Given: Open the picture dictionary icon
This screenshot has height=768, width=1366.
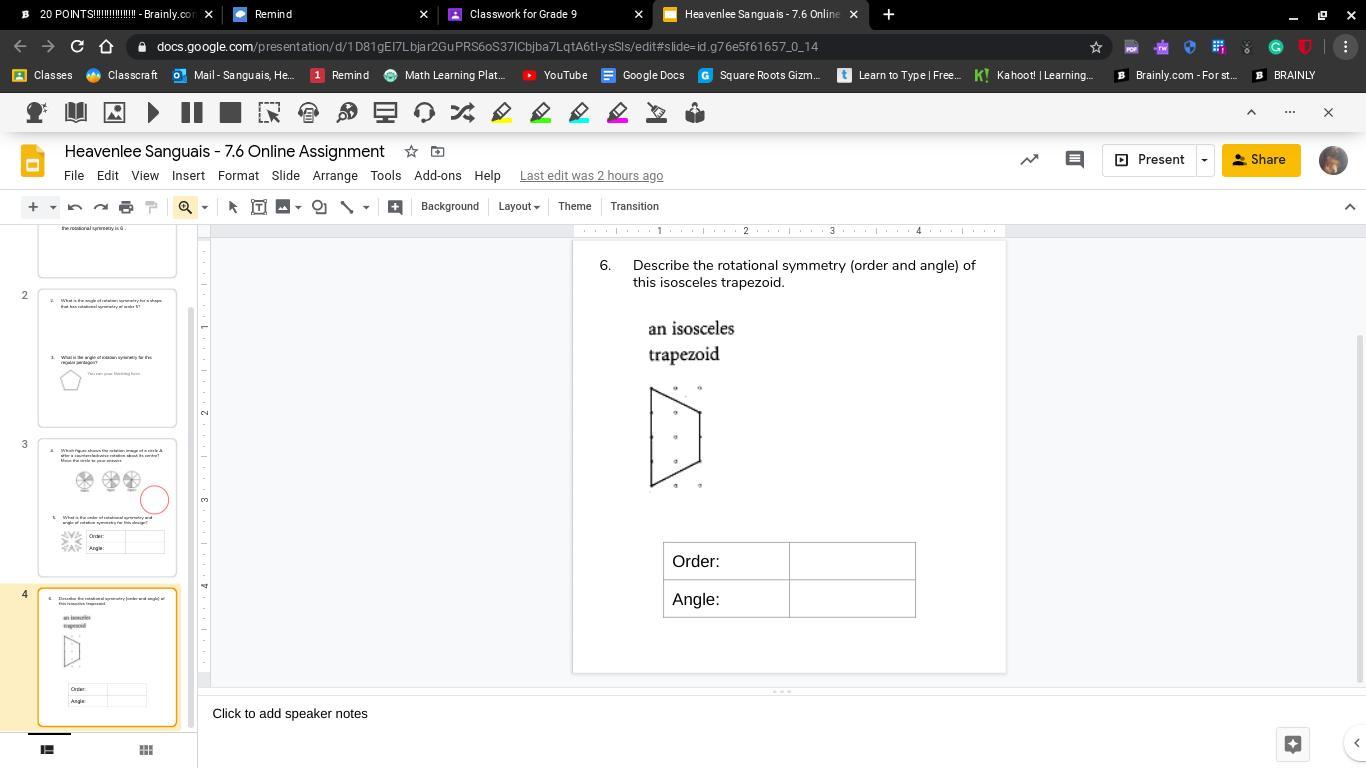Looking at the screenshot, I should point(114,113).
